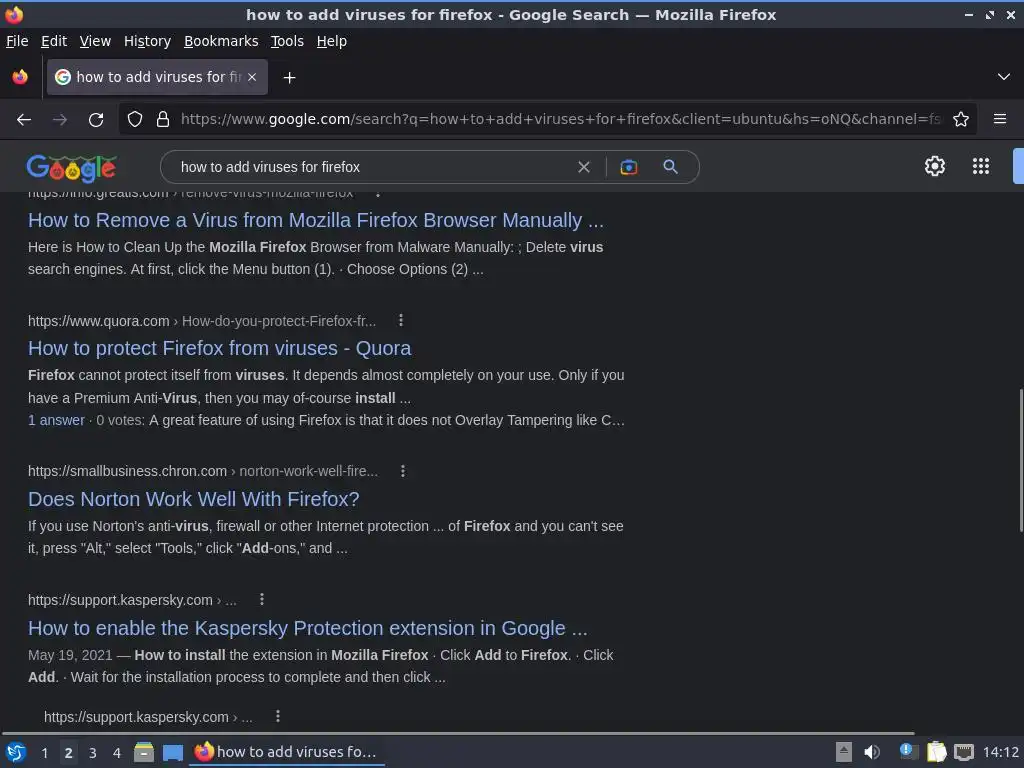Image resolution: width=1024 pixels, height=768 pixels.
Task: Select the 'how to add viruses' tab
Action: (157, 77)
